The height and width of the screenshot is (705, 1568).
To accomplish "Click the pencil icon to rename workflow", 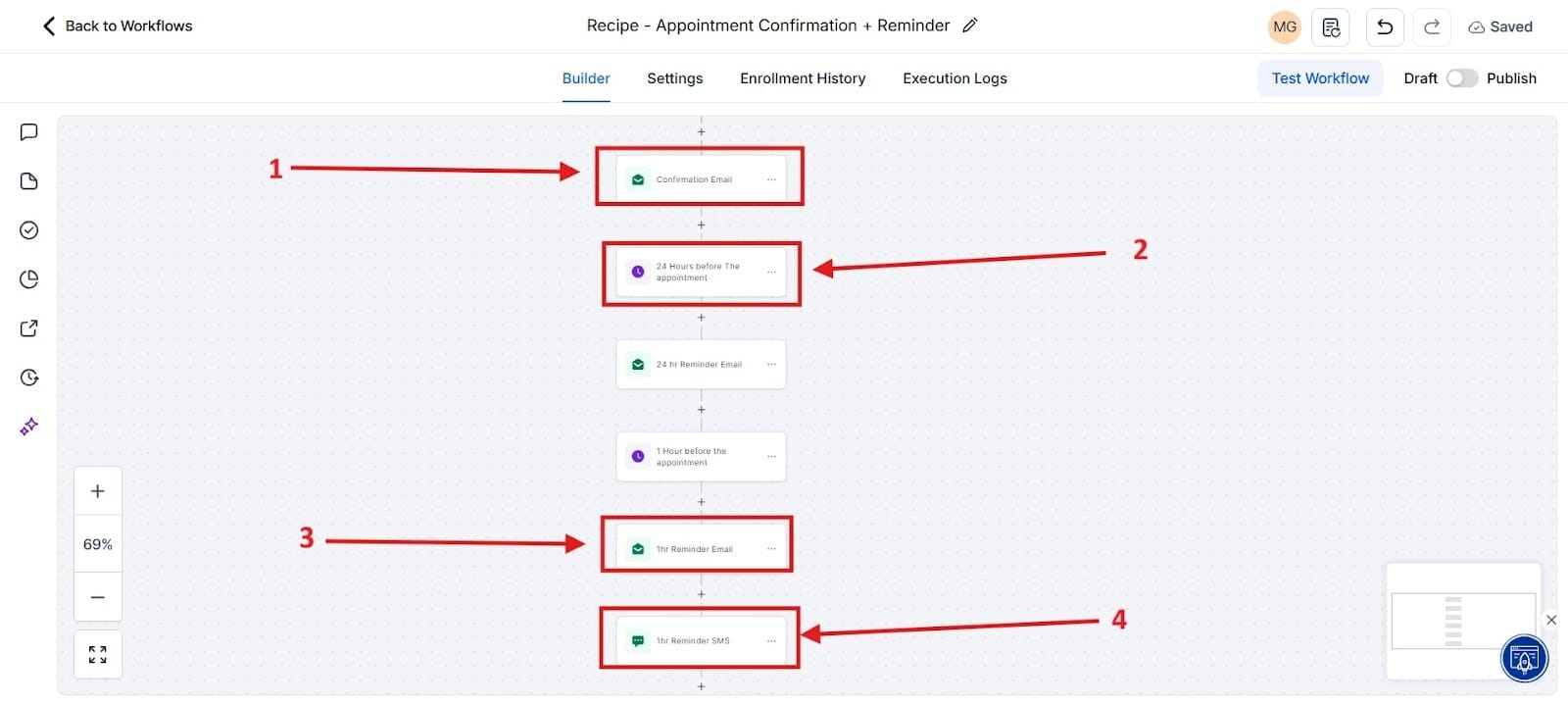I will click(x=970, y=25).
